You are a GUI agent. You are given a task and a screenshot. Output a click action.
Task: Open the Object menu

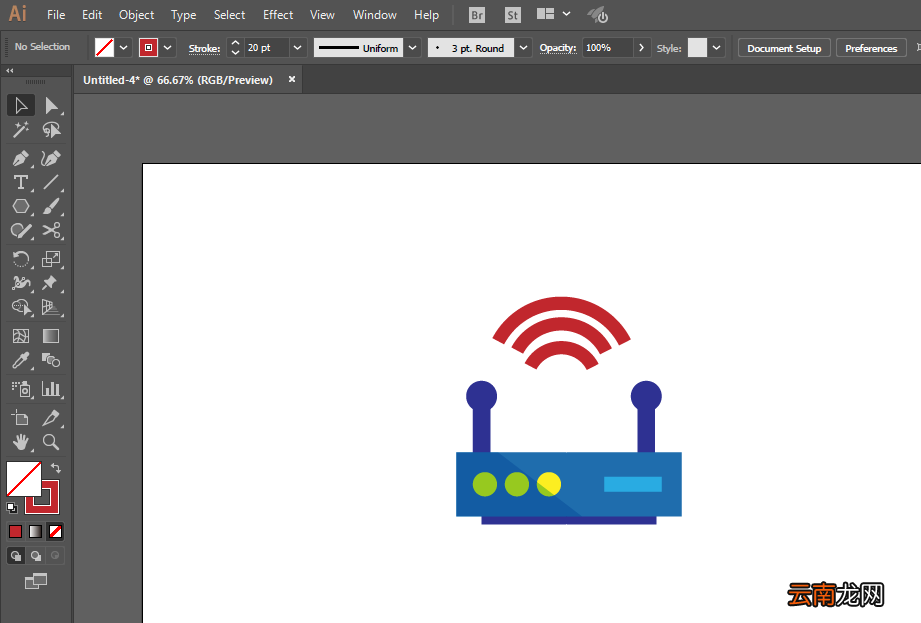coord(136,15)
